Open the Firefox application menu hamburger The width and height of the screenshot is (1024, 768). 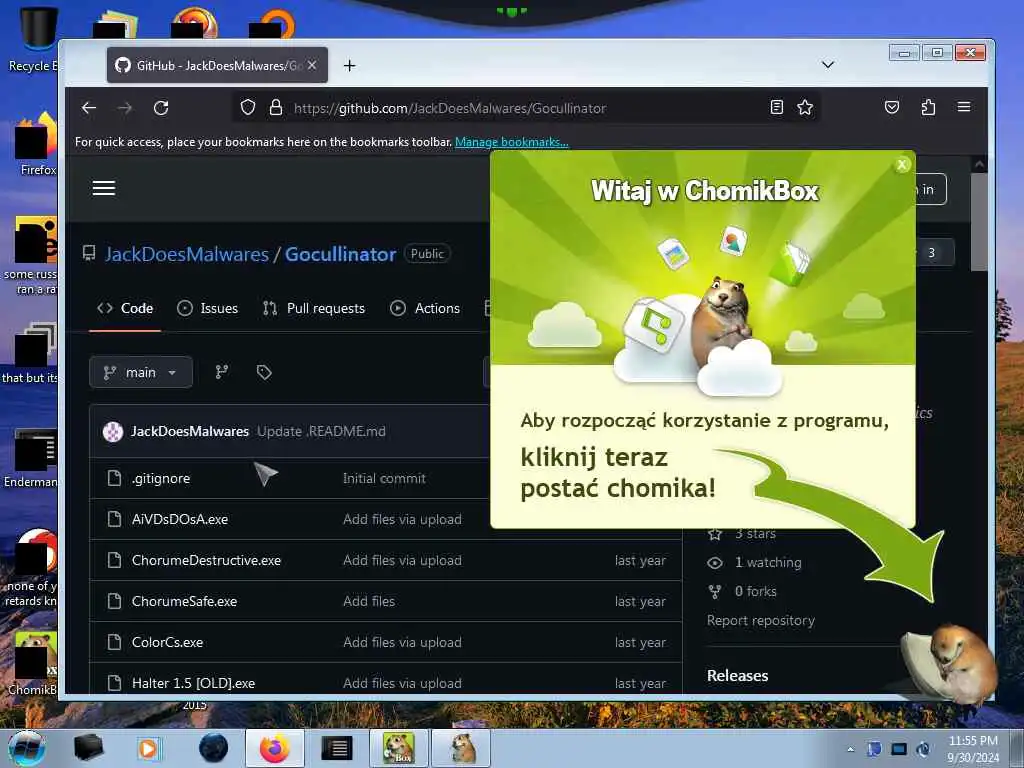[x=964, y=107]
